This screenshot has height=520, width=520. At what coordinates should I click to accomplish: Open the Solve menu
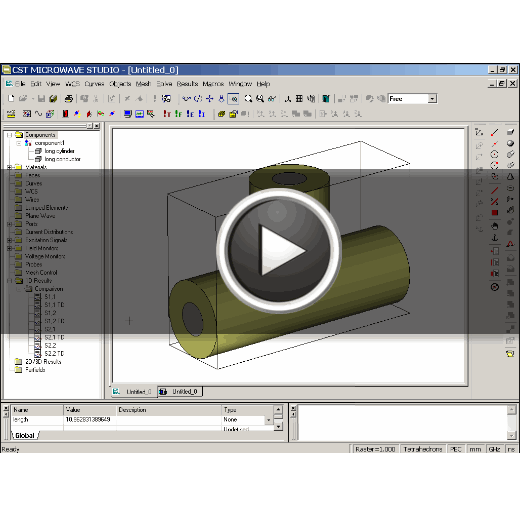point(164,84)
